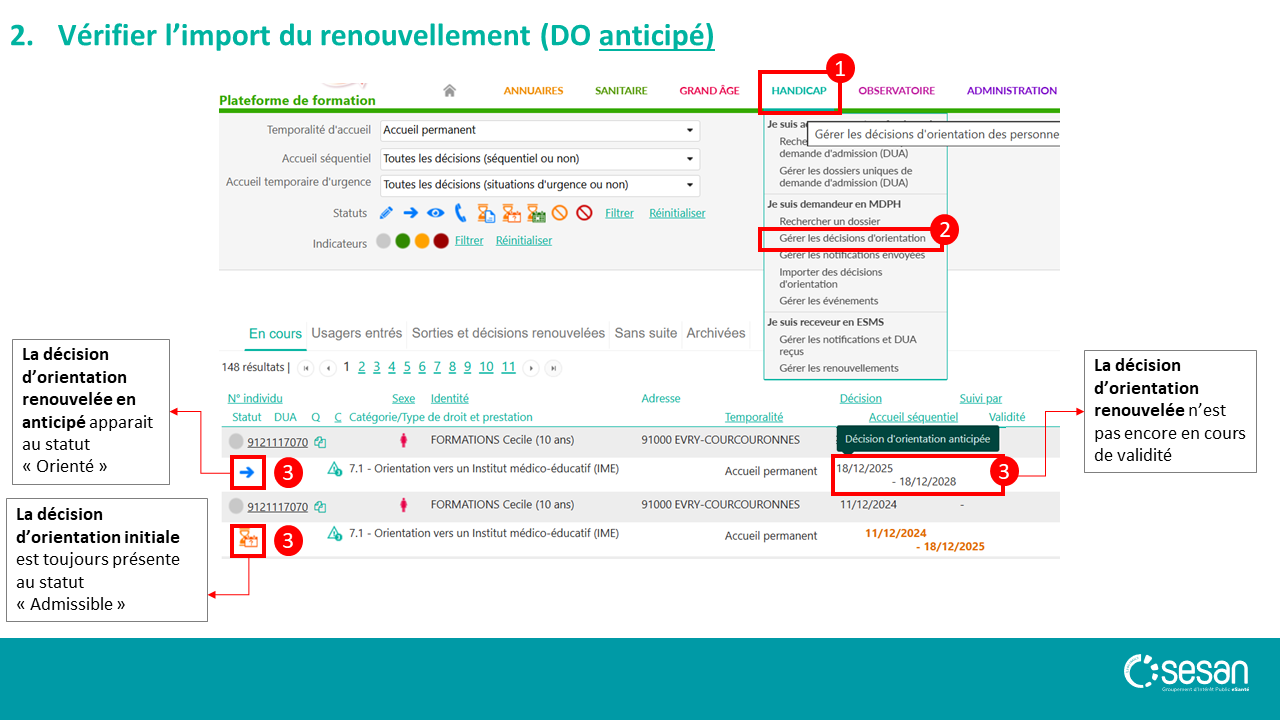Viewport: 1280px width, 720px height.
Task: Click the home icon in navigation bar
Action: point(450,91)
